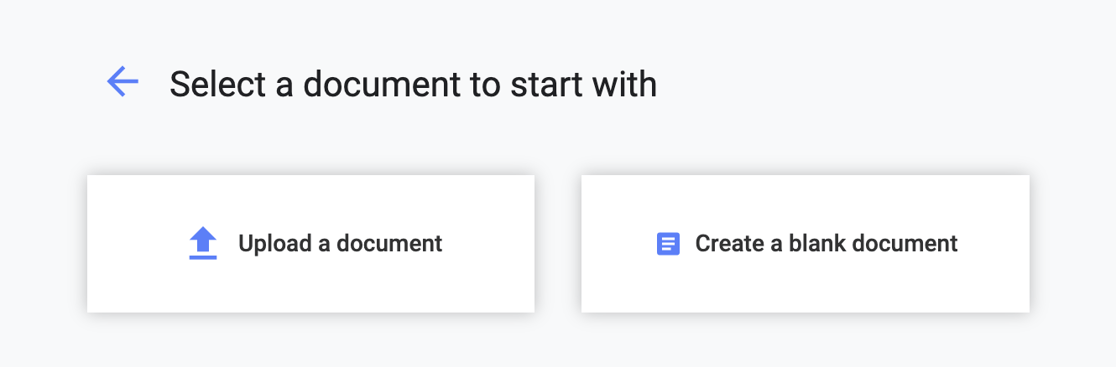Click the word 'Select' in the page title
This screenshot has height=367, width=1116.
tap(216, 84)
